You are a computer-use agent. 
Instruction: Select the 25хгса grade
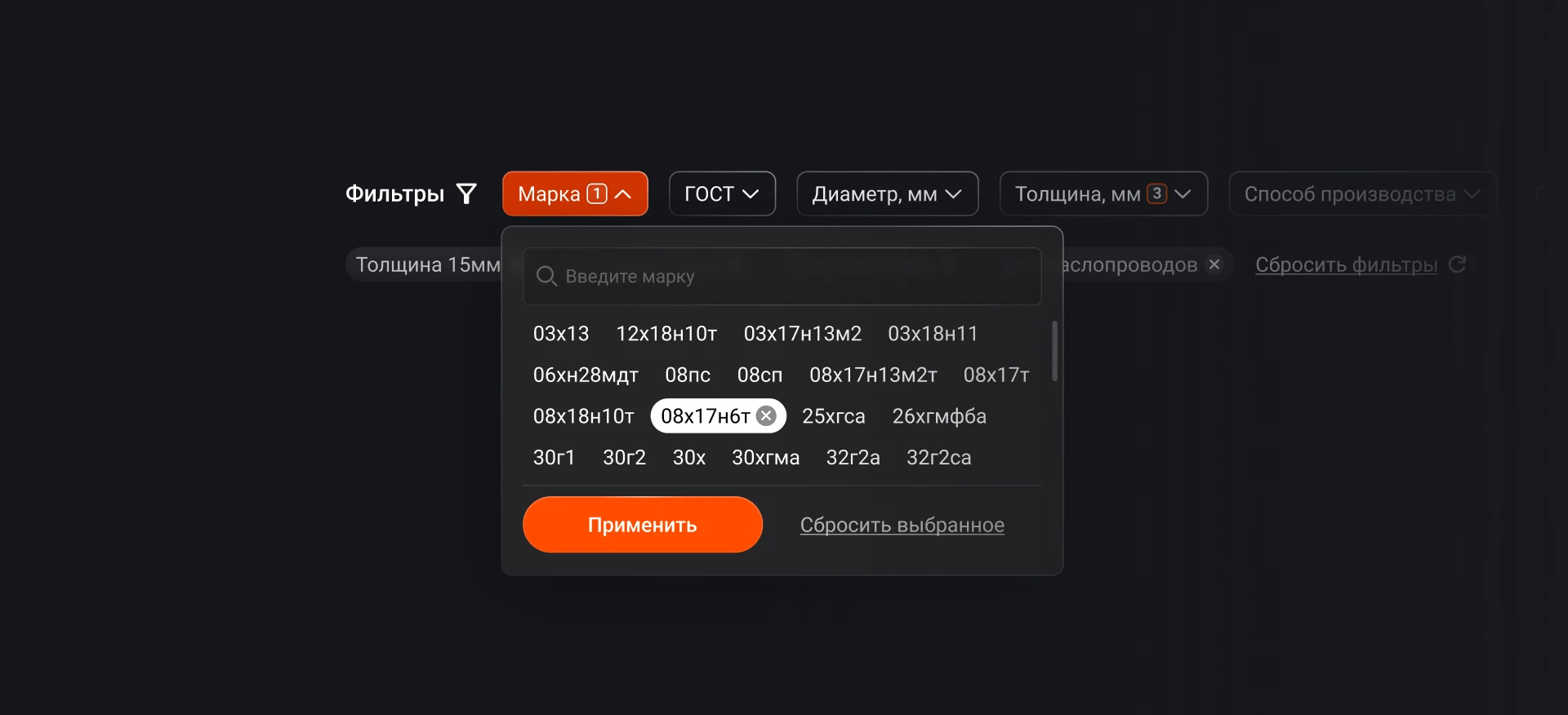pos(833,416)
